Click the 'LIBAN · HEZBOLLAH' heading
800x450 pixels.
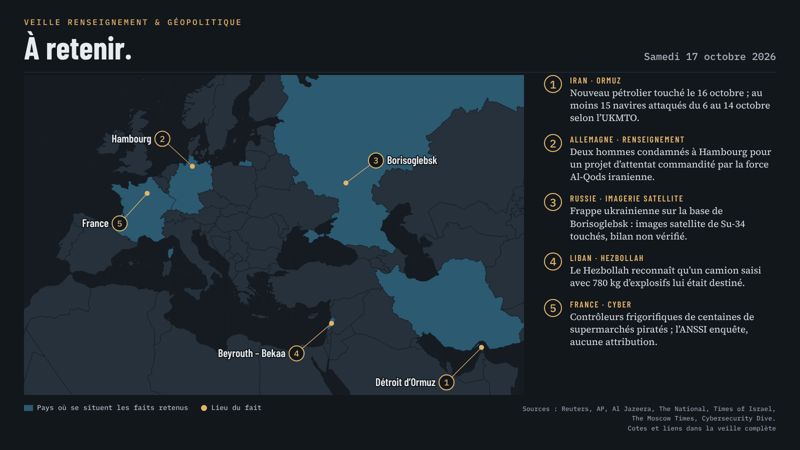(x=607, y=258)
